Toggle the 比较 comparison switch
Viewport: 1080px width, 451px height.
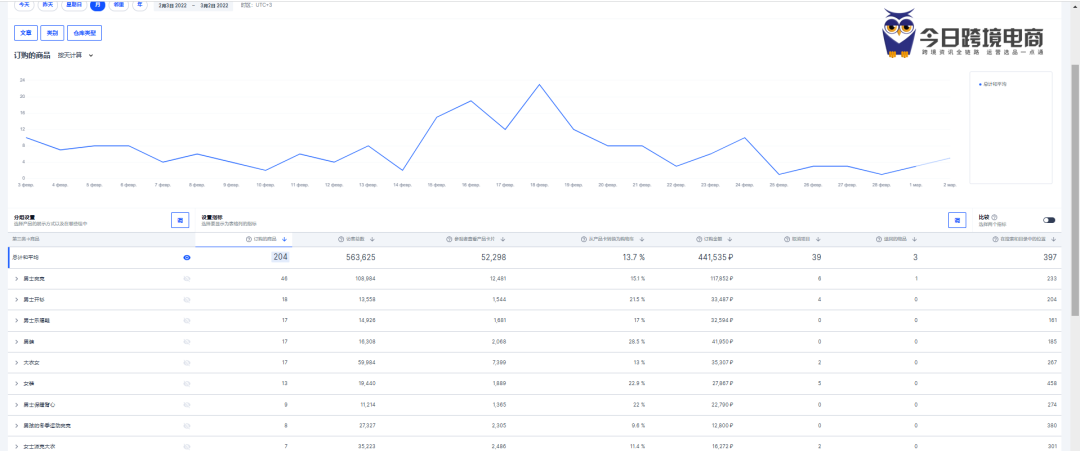click(1049, 220)
